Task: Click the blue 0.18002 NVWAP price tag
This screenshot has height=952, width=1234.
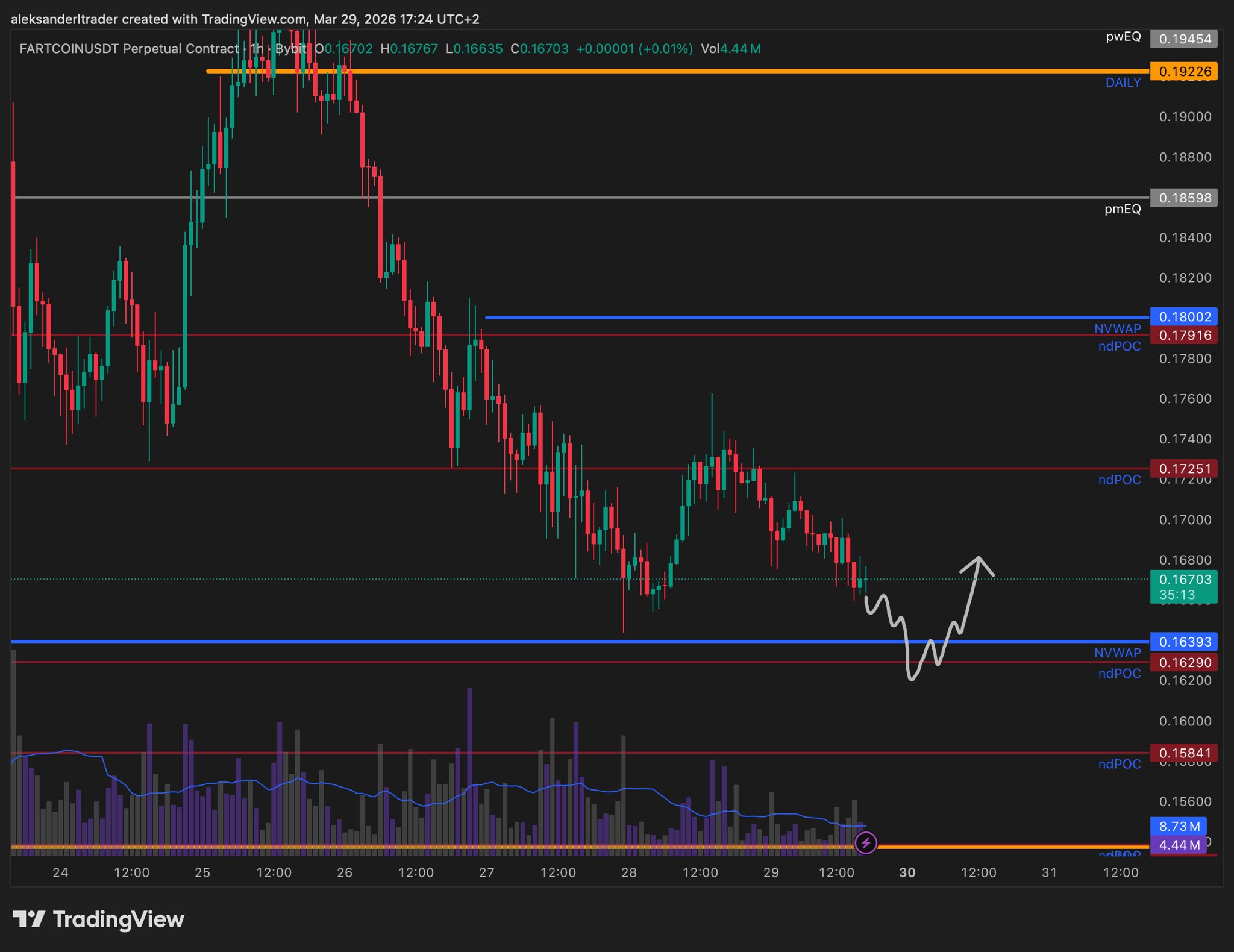Action: 1183,316
